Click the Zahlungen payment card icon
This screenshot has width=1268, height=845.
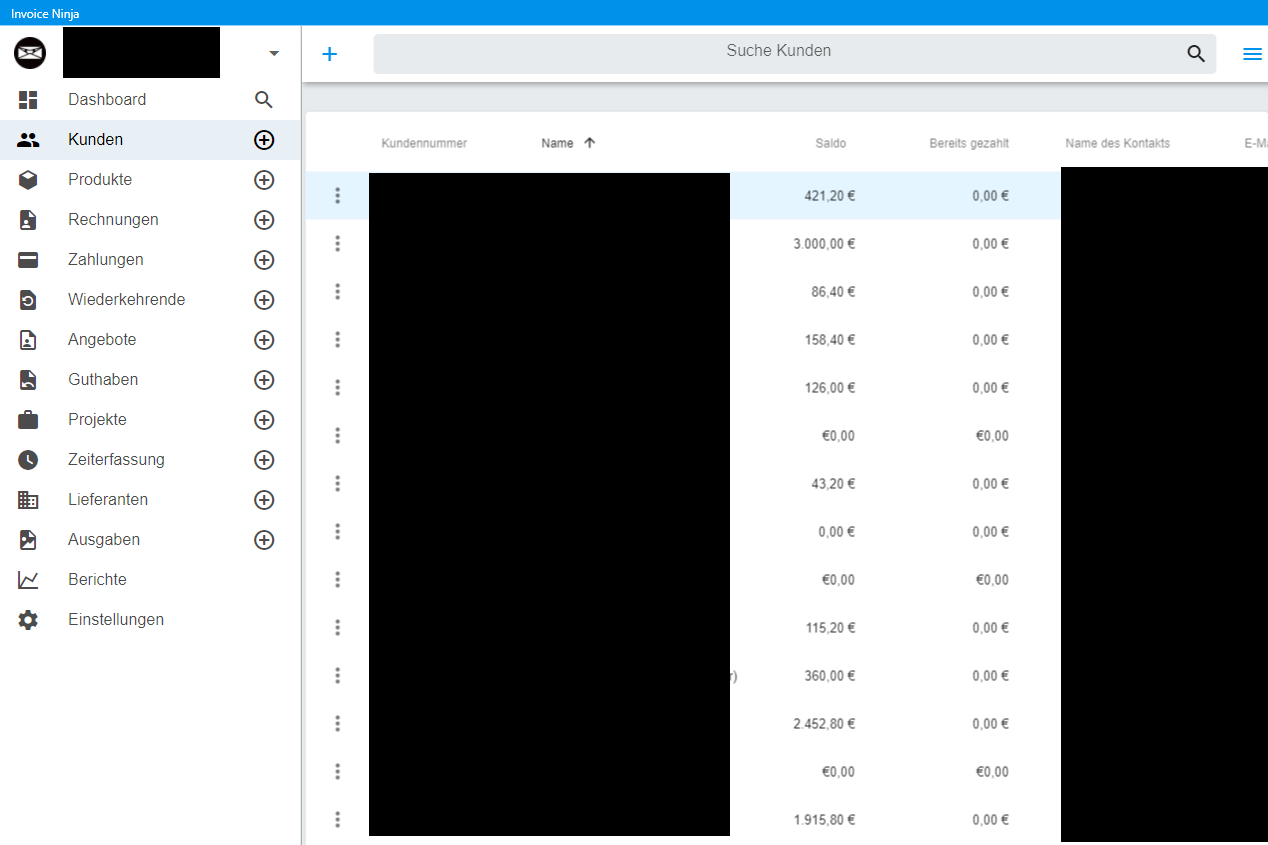coord(27,259)
